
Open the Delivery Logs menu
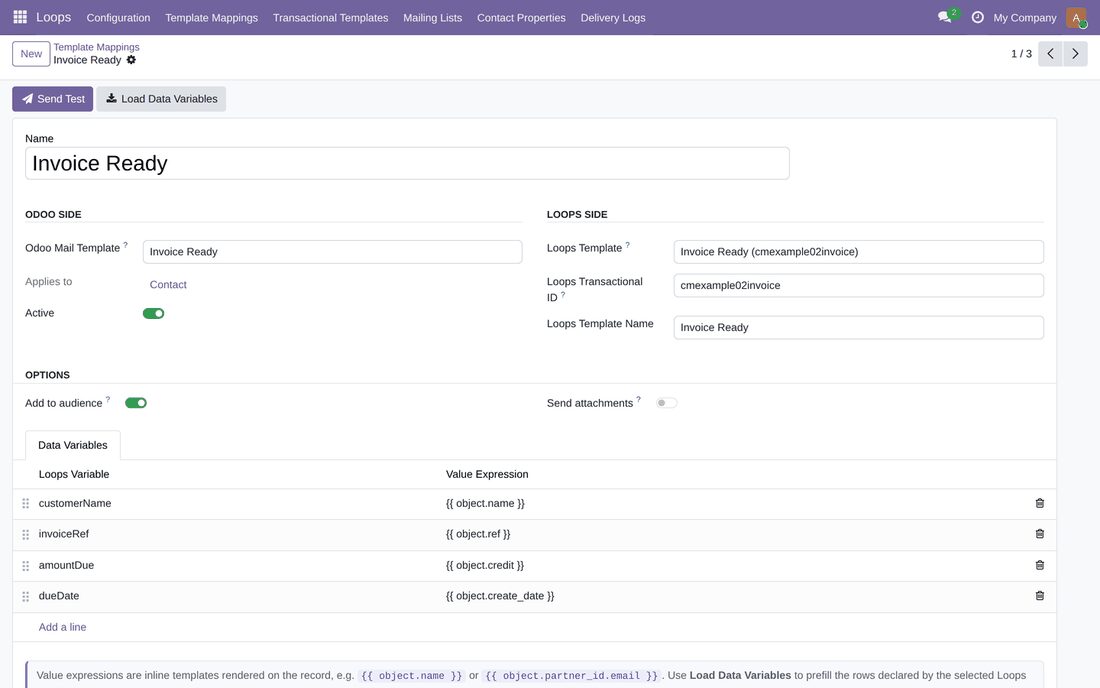(612, 18)
